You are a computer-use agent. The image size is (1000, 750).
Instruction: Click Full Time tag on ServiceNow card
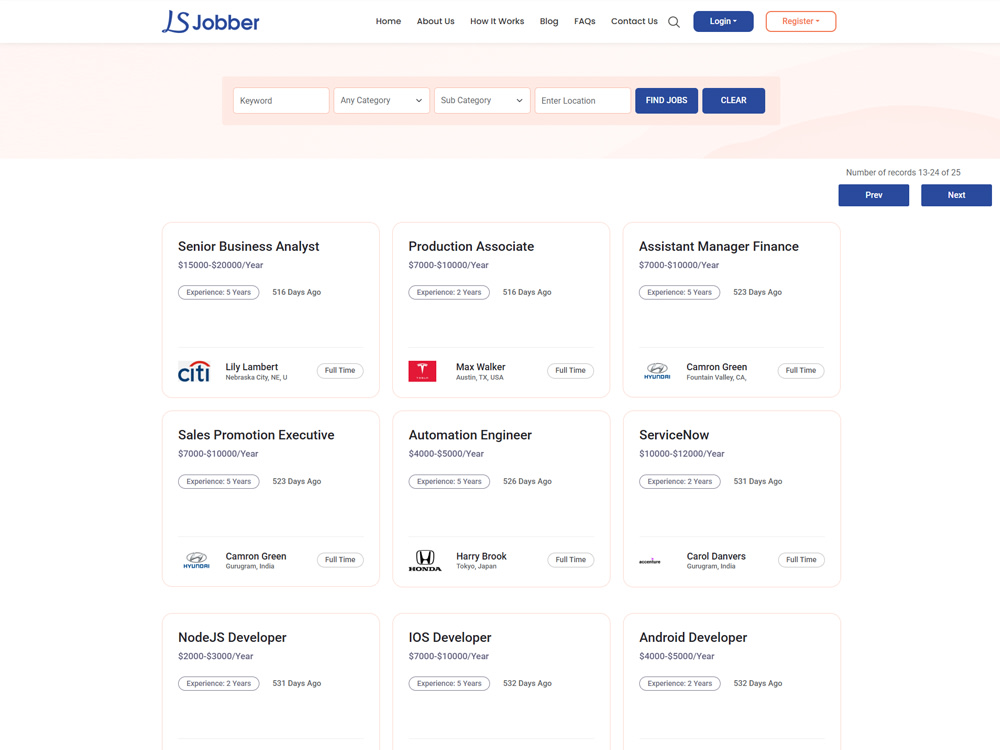click(x=800, y=560)
